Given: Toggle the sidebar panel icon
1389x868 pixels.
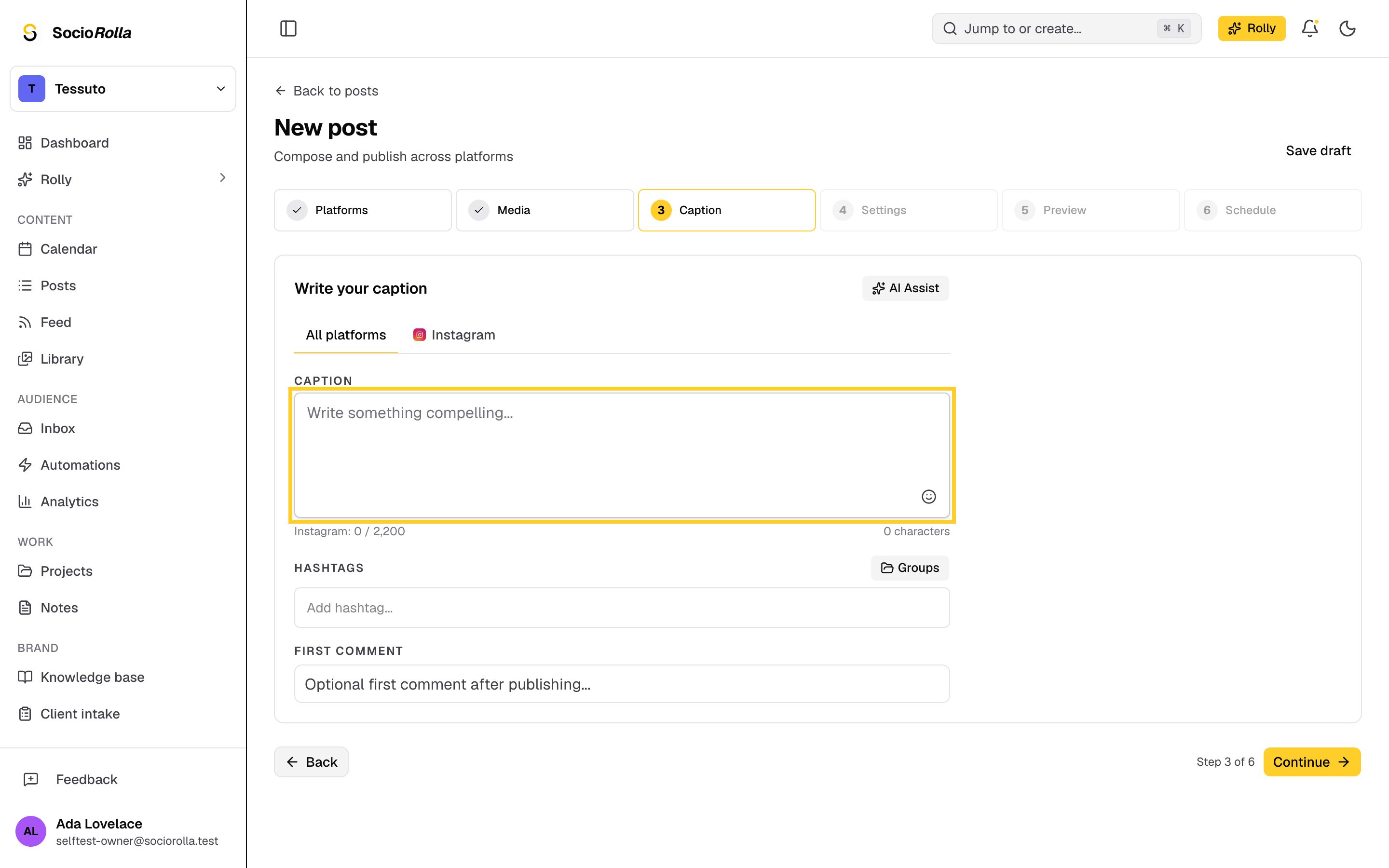Looking at the screenshot, I should [x=288, y=28].
